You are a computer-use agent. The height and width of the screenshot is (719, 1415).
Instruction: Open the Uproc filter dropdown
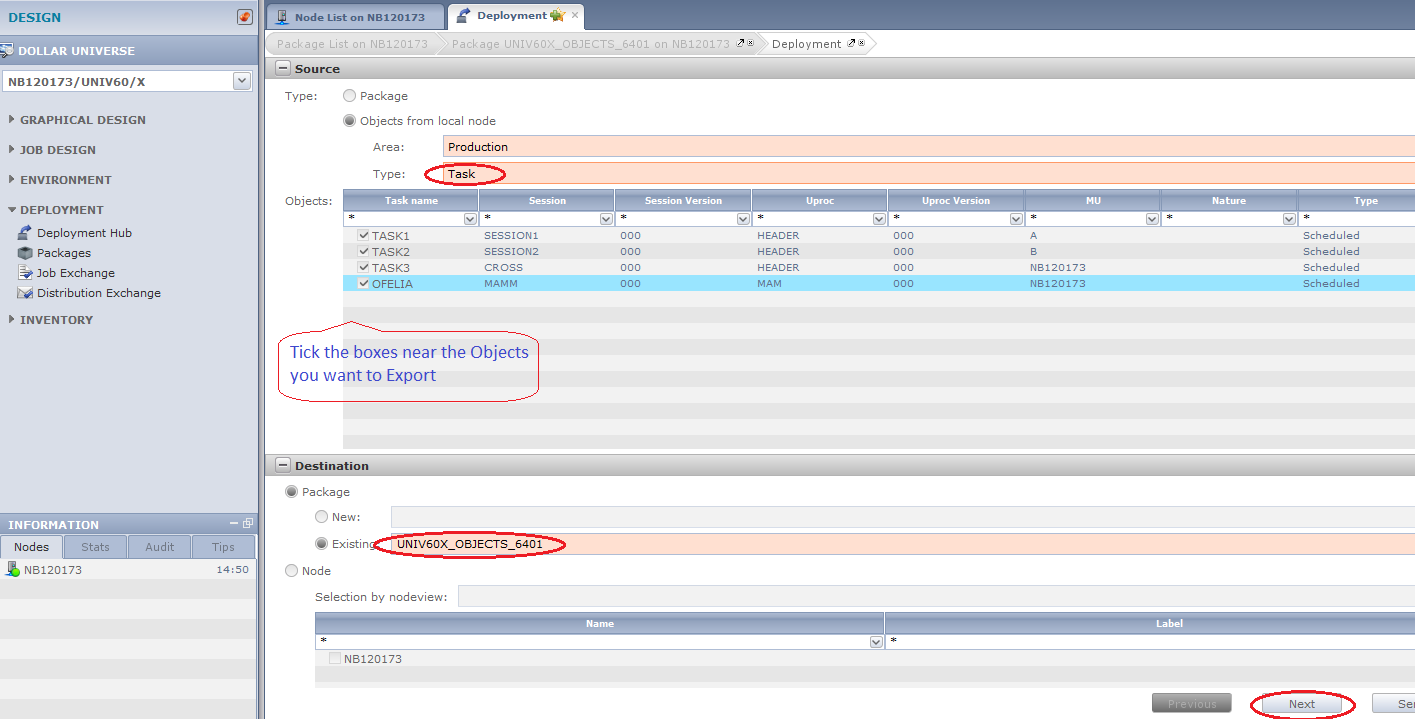tap(879, 219)
